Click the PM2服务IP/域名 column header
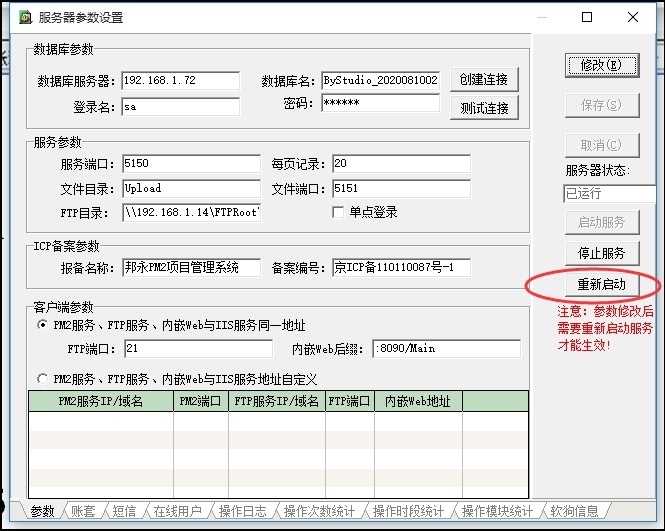This screenshot has width=665, height=531. click(100, 402)
